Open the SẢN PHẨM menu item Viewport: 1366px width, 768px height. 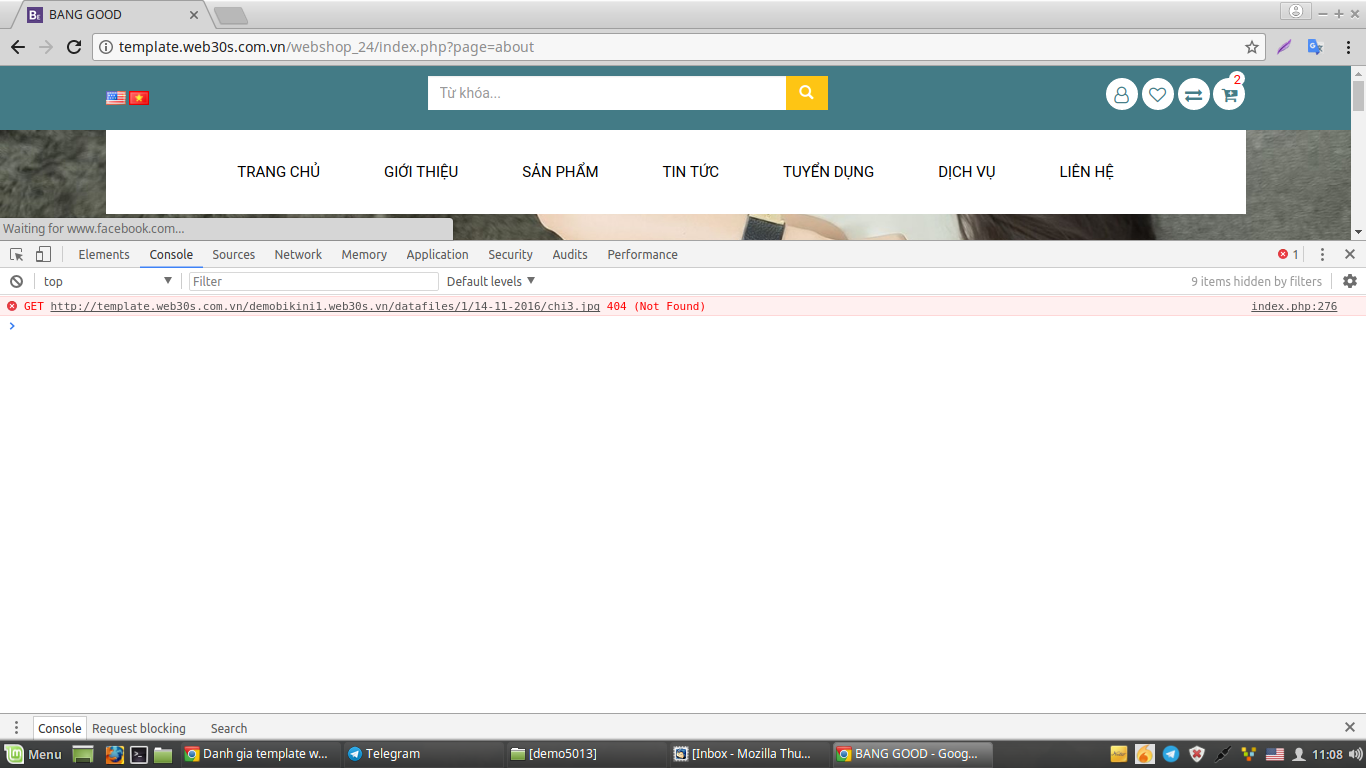[x=560, y=172]
